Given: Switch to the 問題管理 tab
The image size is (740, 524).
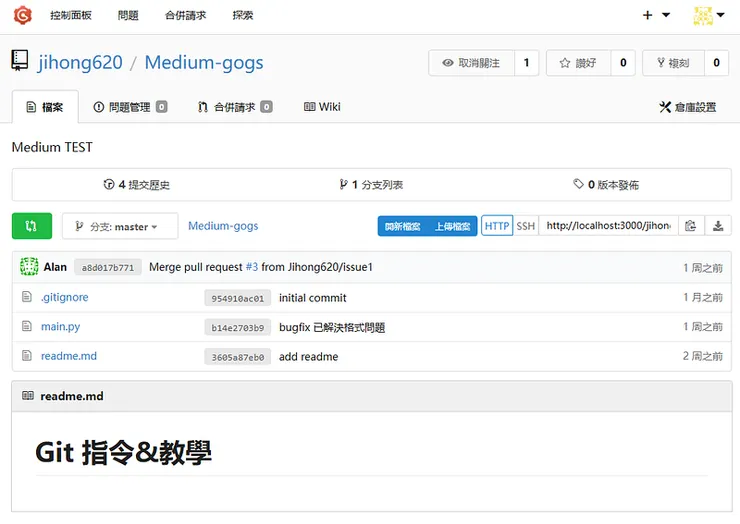Looking at the screenshot, I should pyautogui.click(x=130, y=107).
